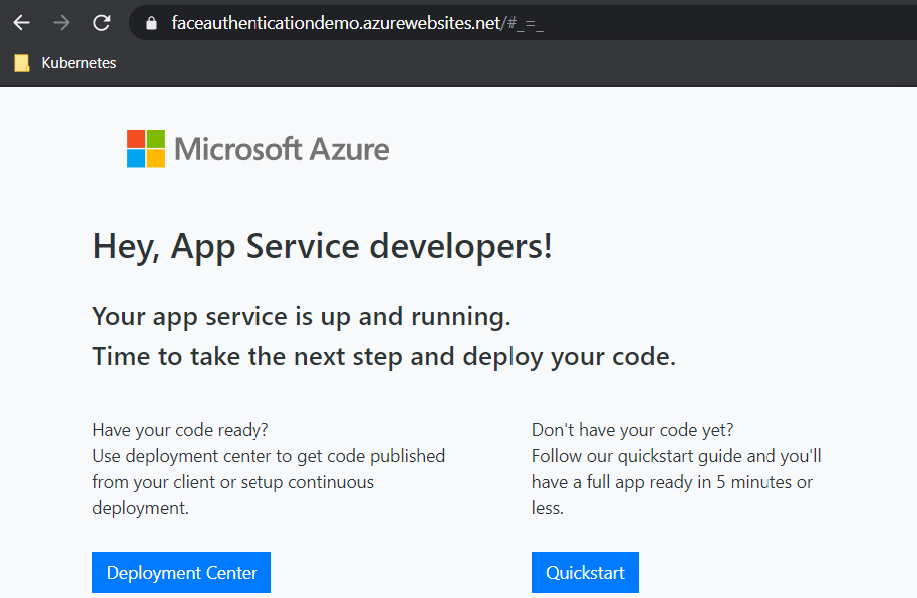Click the yellow square in Microsoft logo
917x598 pixels.
[156, 159]
